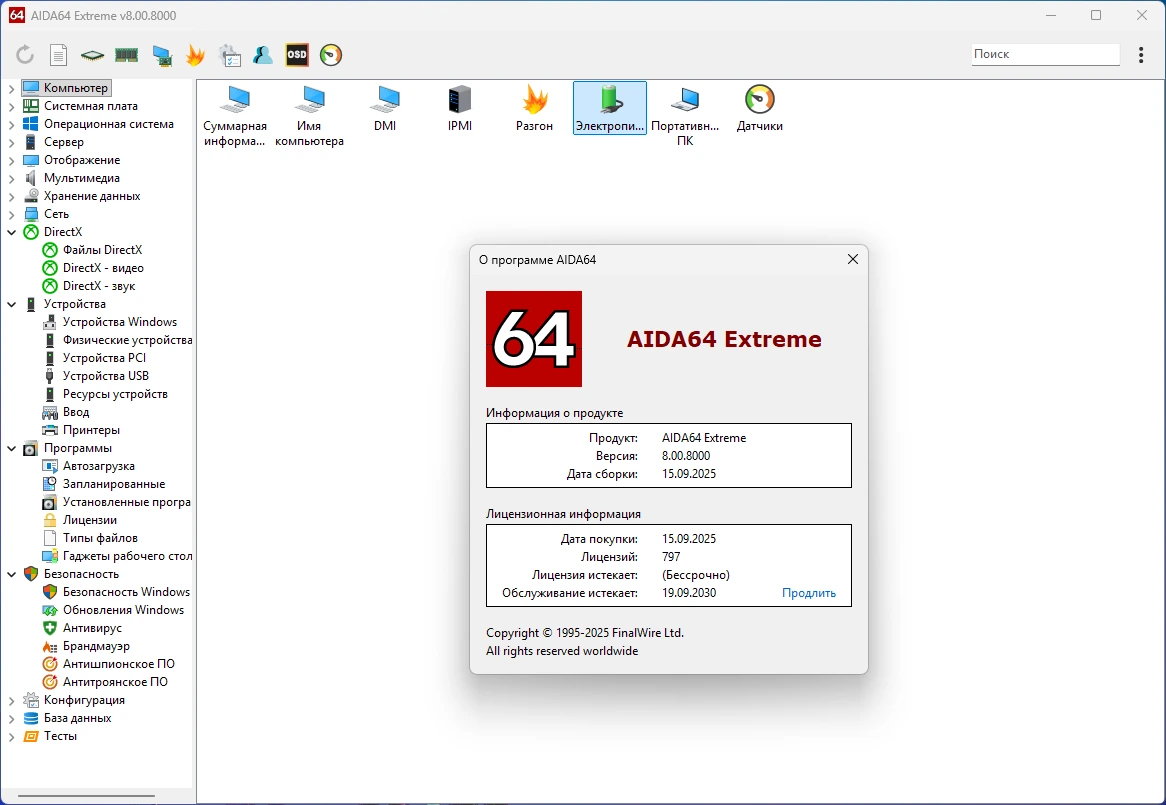The image size is (1166, 805).
Task: Click the memory module toolbar icon
Action: 126,54
